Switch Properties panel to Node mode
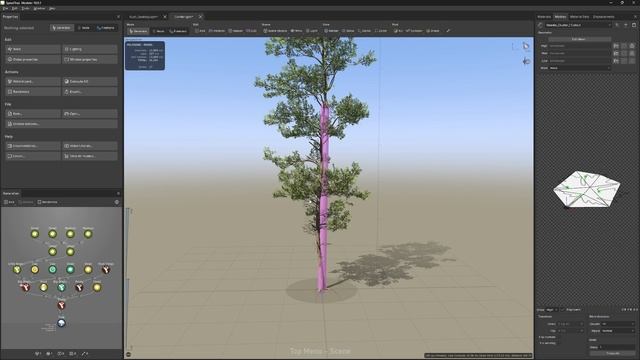Screen dimensions: 640x360 (84, 28)
